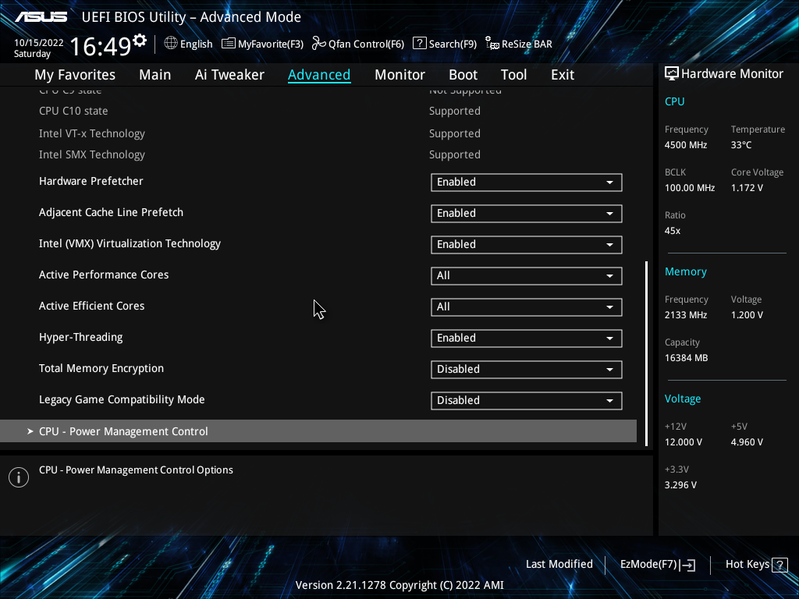Click the settings list scrollbar
This screenshot has height=599, width=799.
[647, 353]
